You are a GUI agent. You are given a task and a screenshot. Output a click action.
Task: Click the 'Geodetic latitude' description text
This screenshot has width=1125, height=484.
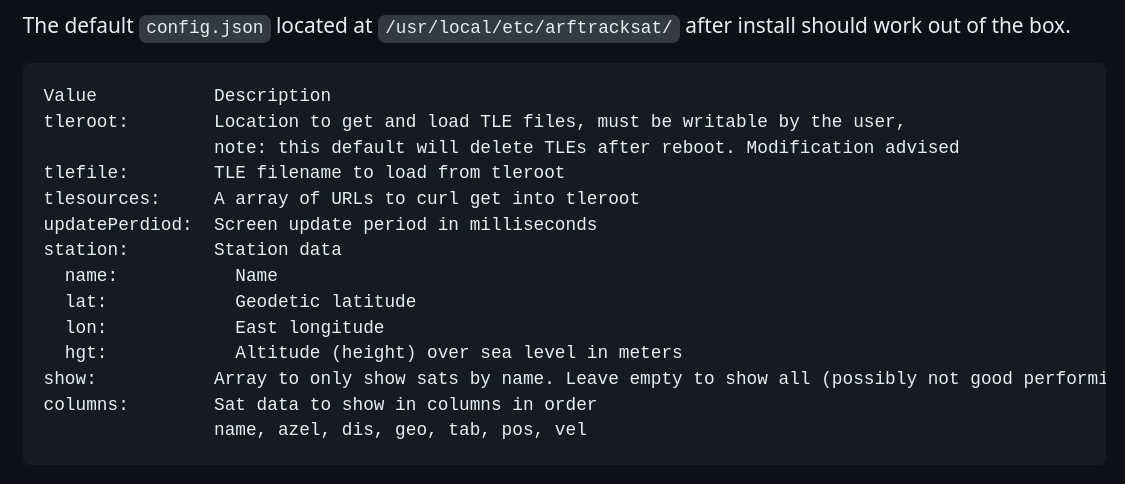(x=325, y=302)
